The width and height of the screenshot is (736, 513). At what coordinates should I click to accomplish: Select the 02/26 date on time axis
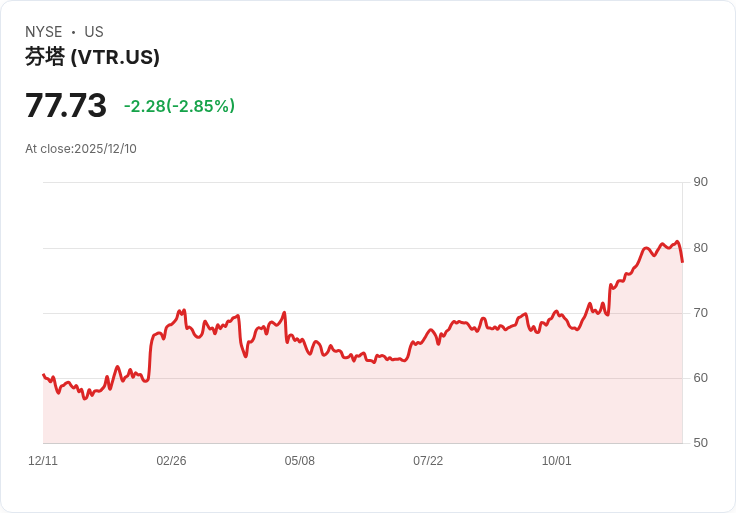click(x=171, y=461)
